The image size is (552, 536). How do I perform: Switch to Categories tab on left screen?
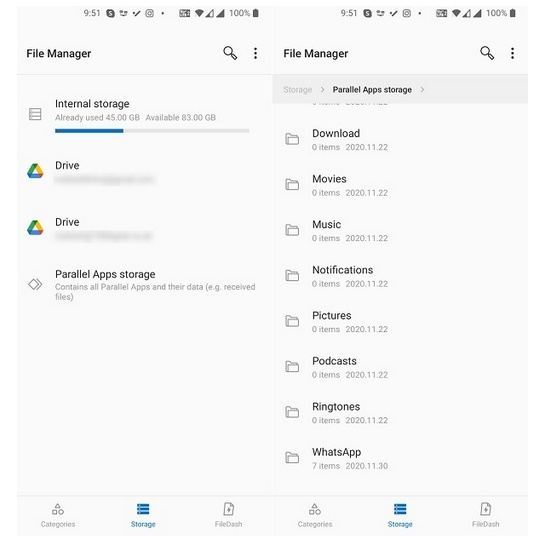pyautogui.click(x=58, y=516)
